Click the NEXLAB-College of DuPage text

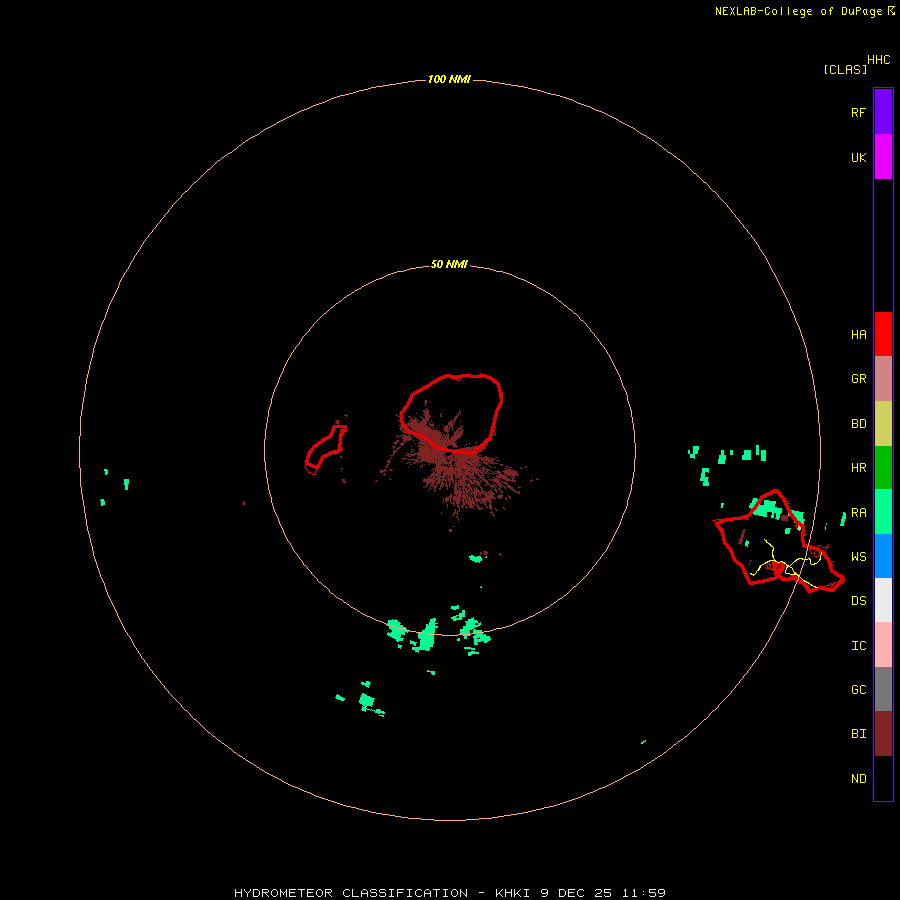(x=798, y=11)
